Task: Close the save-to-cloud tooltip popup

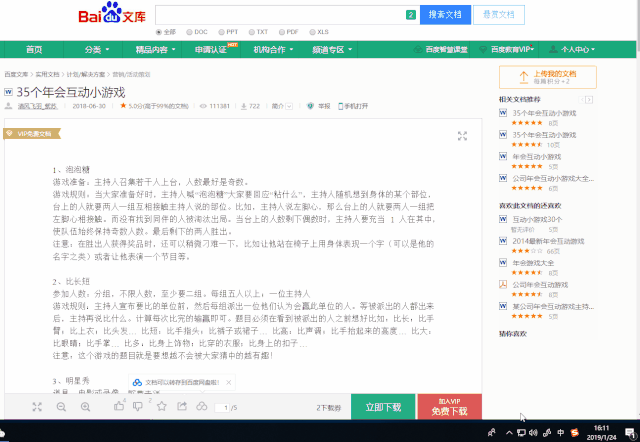Action: pyautogui.click(x=229, y=382)
